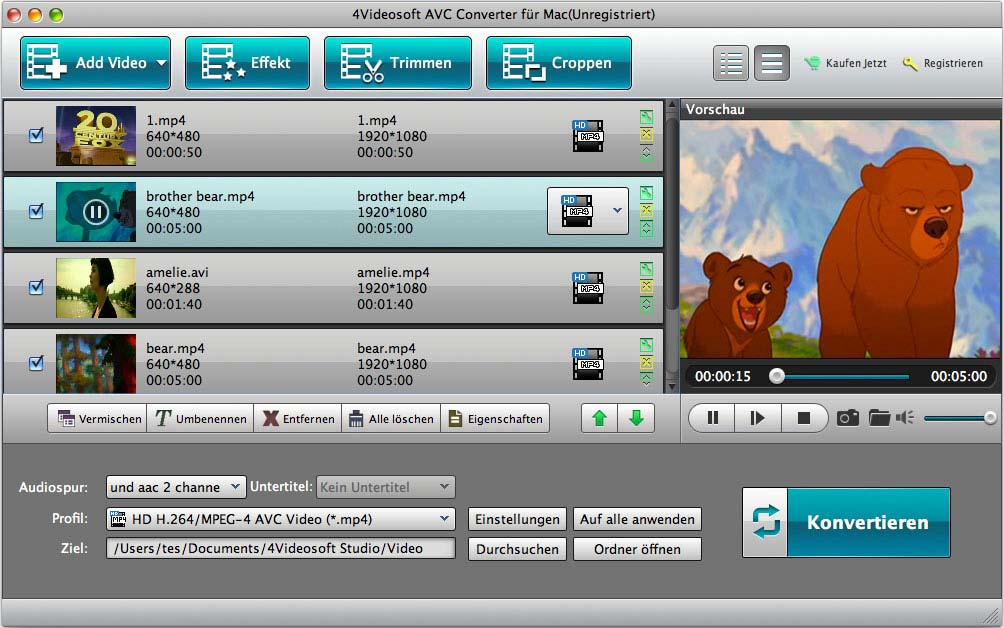Pause the preview video
Viewport: 1004px width, 628px height.
point(713,418)
